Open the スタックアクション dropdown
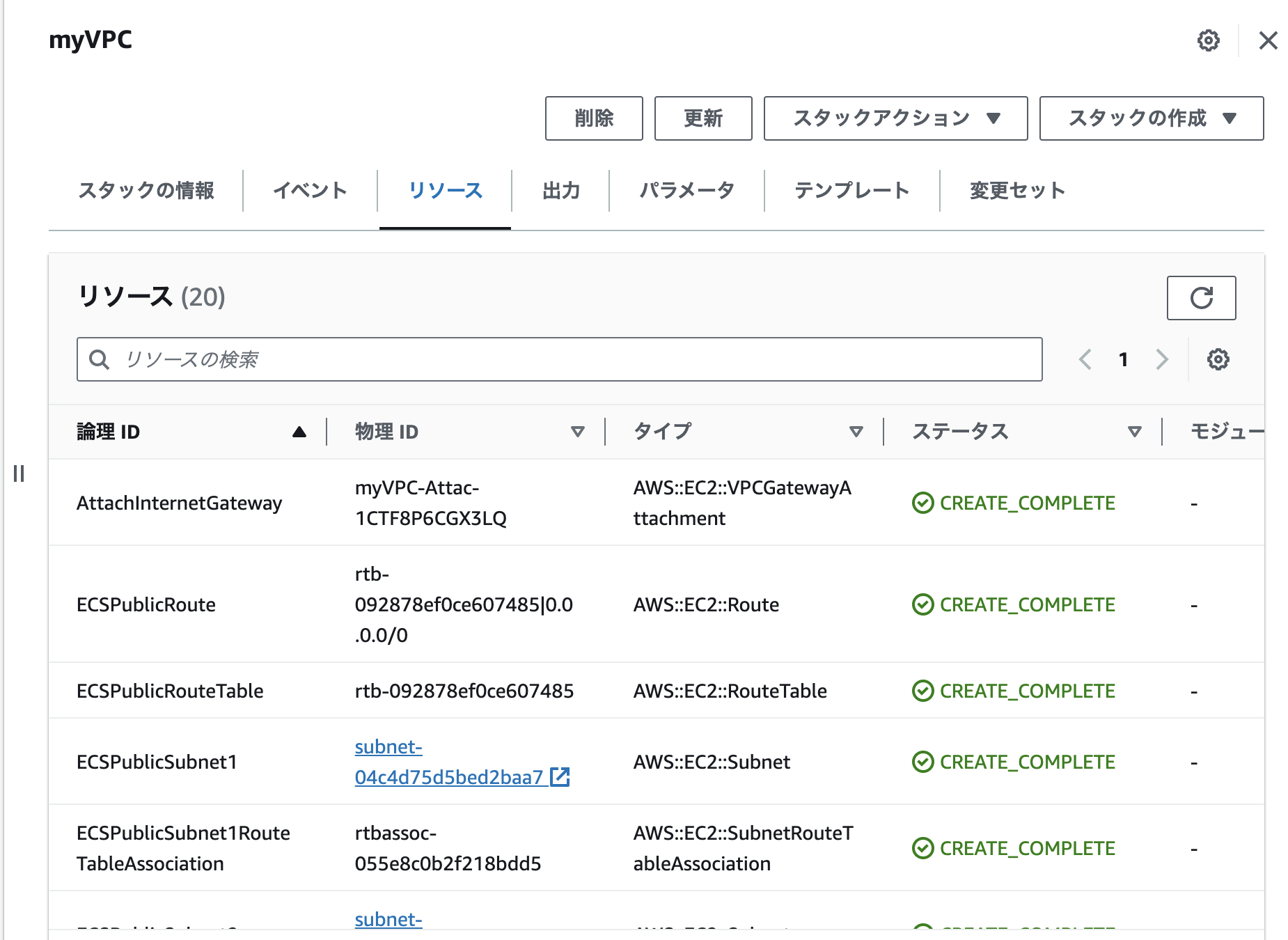 895,118
